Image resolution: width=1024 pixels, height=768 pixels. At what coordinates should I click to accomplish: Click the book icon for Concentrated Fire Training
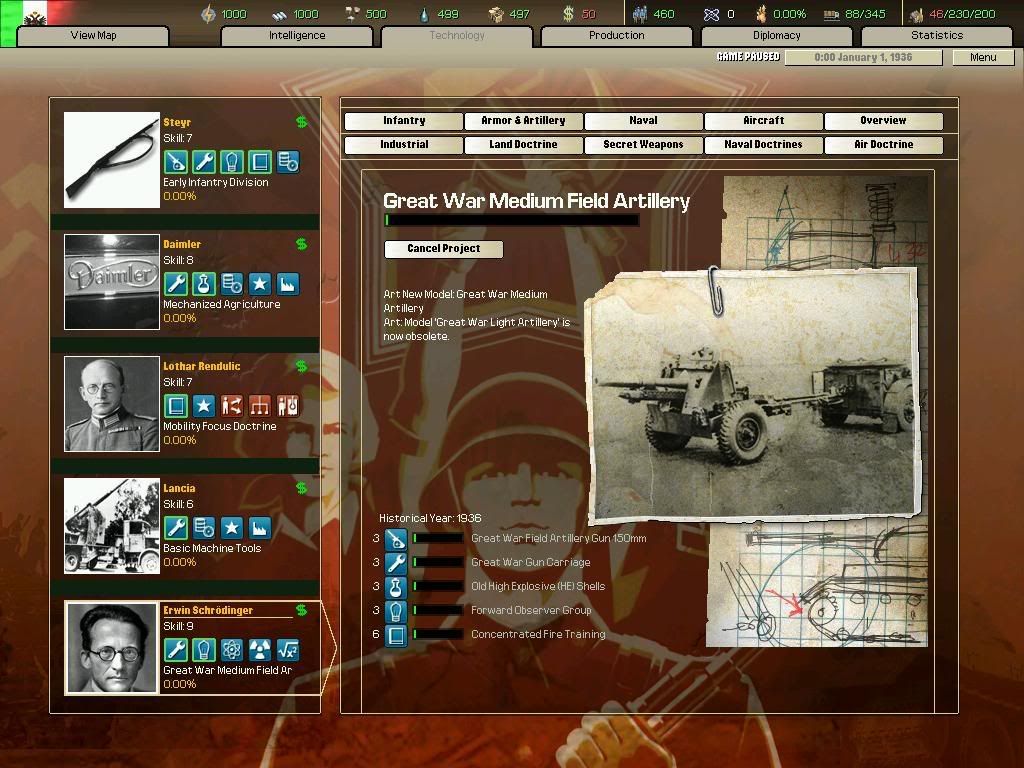pyautogui.click(x=396, y=635)
